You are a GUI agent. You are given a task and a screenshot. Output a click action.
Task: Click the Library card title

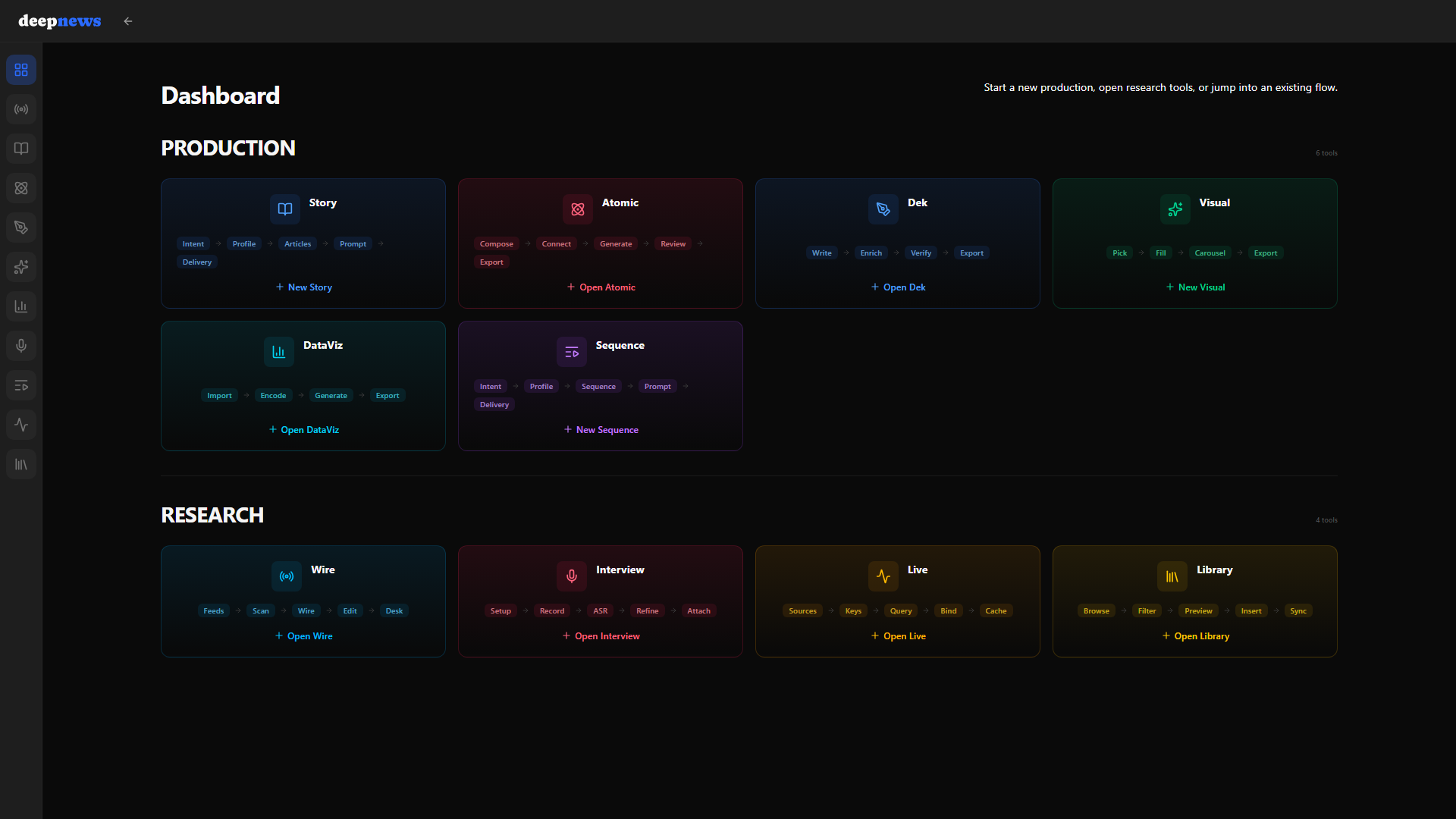pos(1214,570)
